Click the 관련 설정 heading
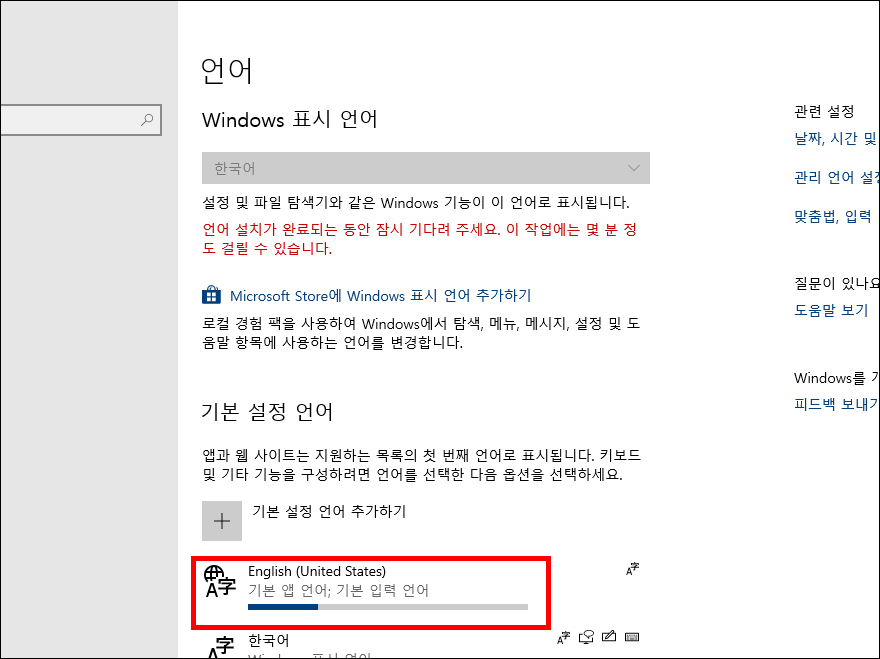880x659 pixels. (824, 112)
